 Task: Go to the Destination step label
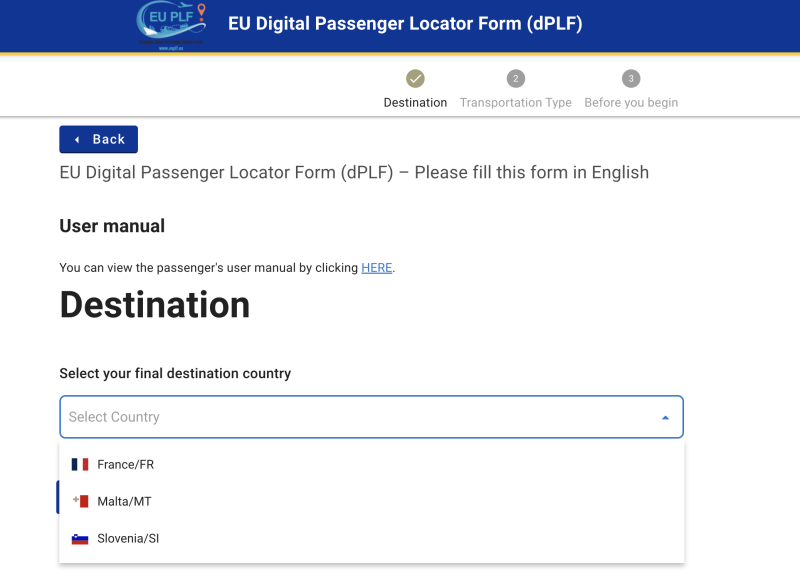[415, 103]
